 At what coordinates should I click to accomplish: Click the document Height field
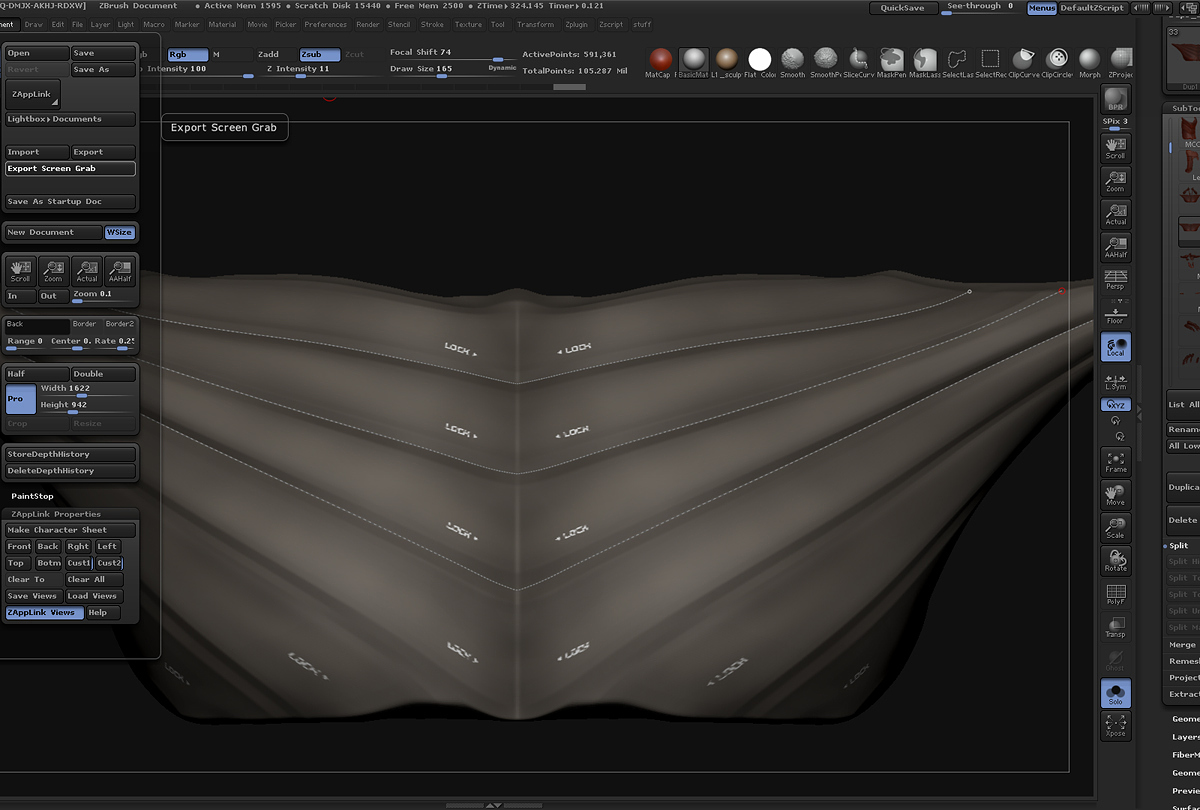(x=87, y=406)
